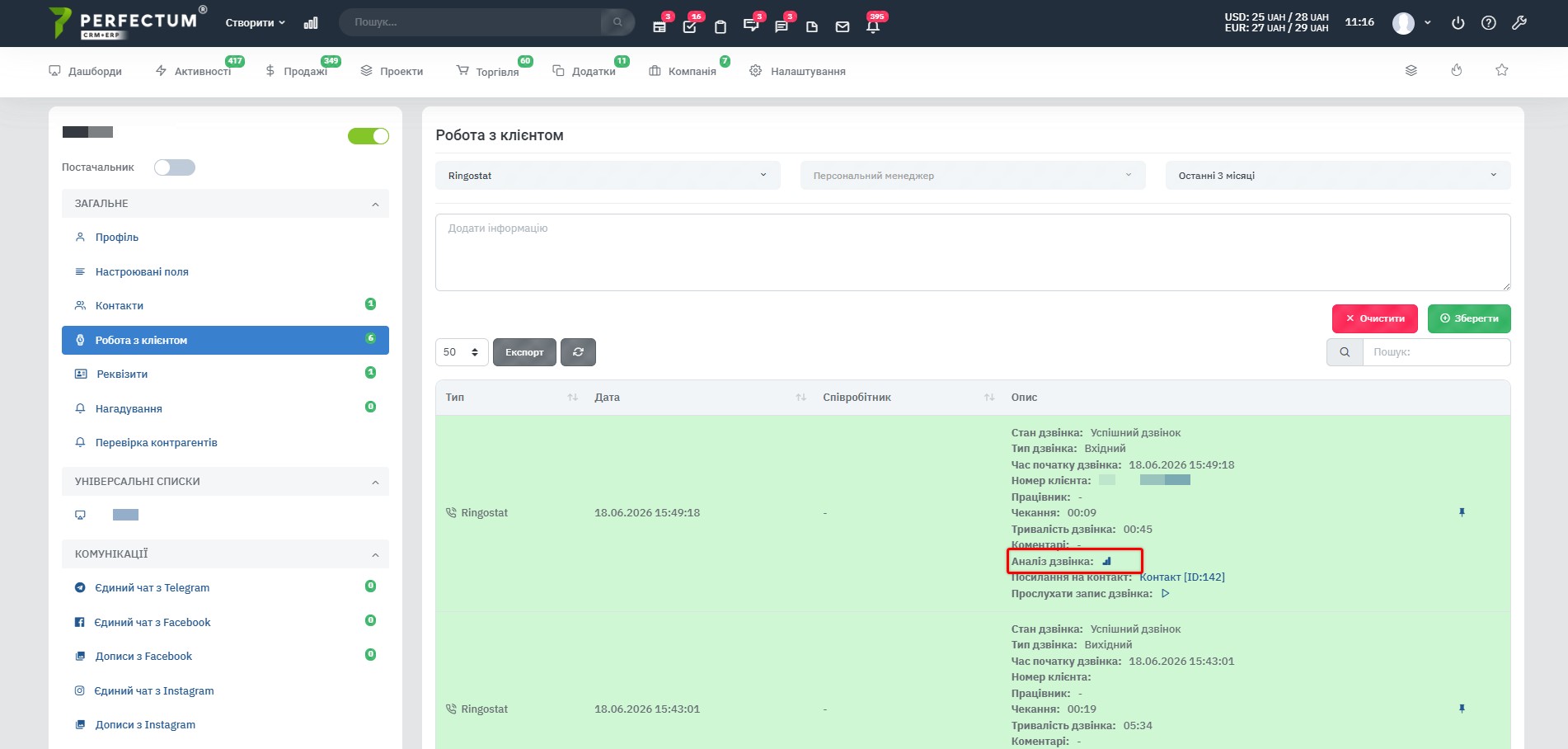Open the help question mark icon

1489,23
